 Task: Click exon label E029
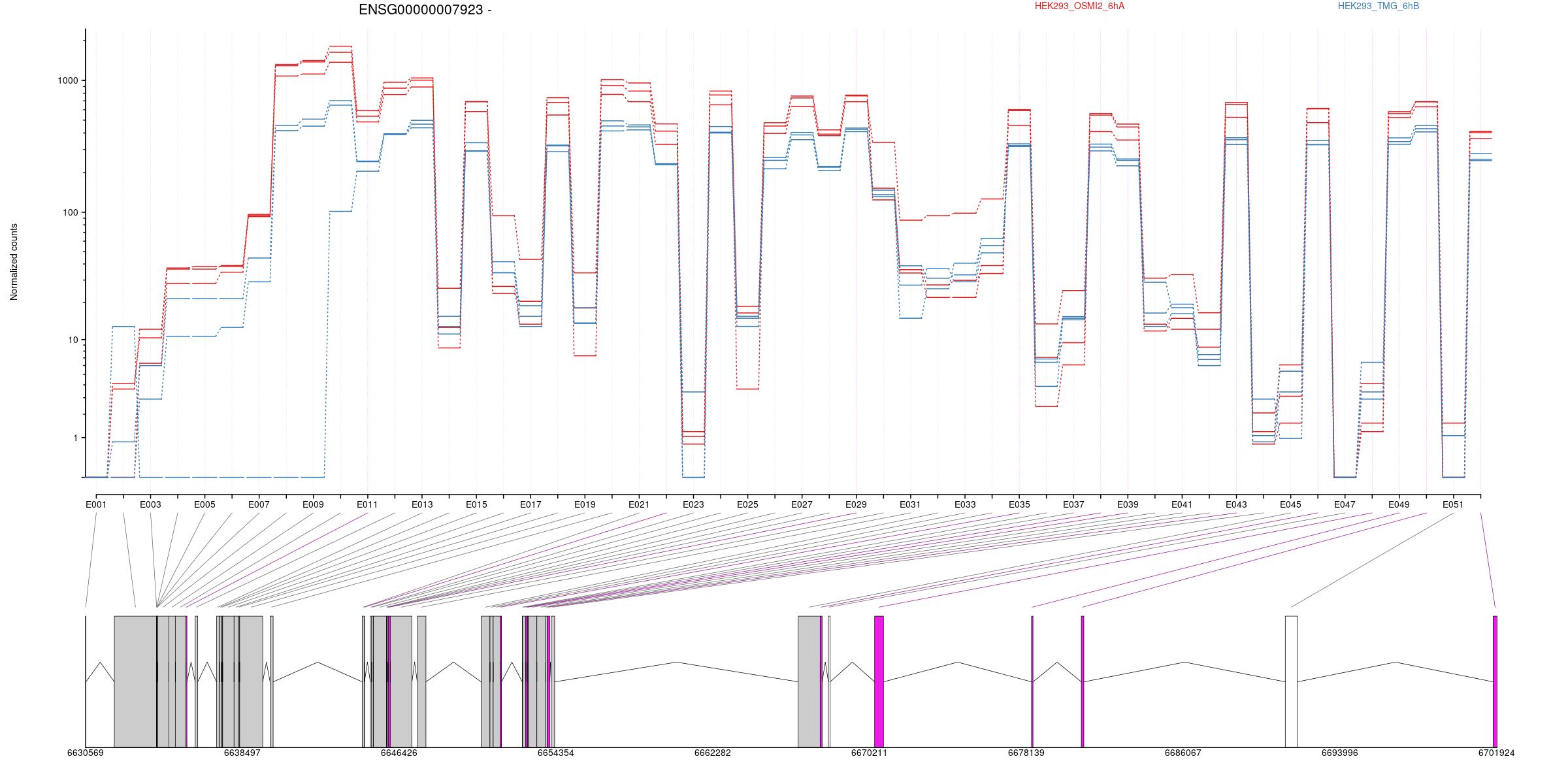[x=856, y=504]
